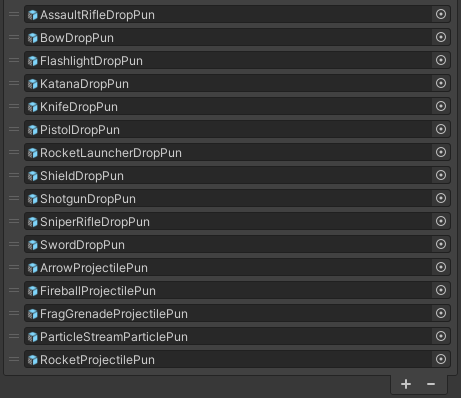The image size is (461, 398).
Task: Open object picker for KatanaDropPun
Action: click(441, 83)
